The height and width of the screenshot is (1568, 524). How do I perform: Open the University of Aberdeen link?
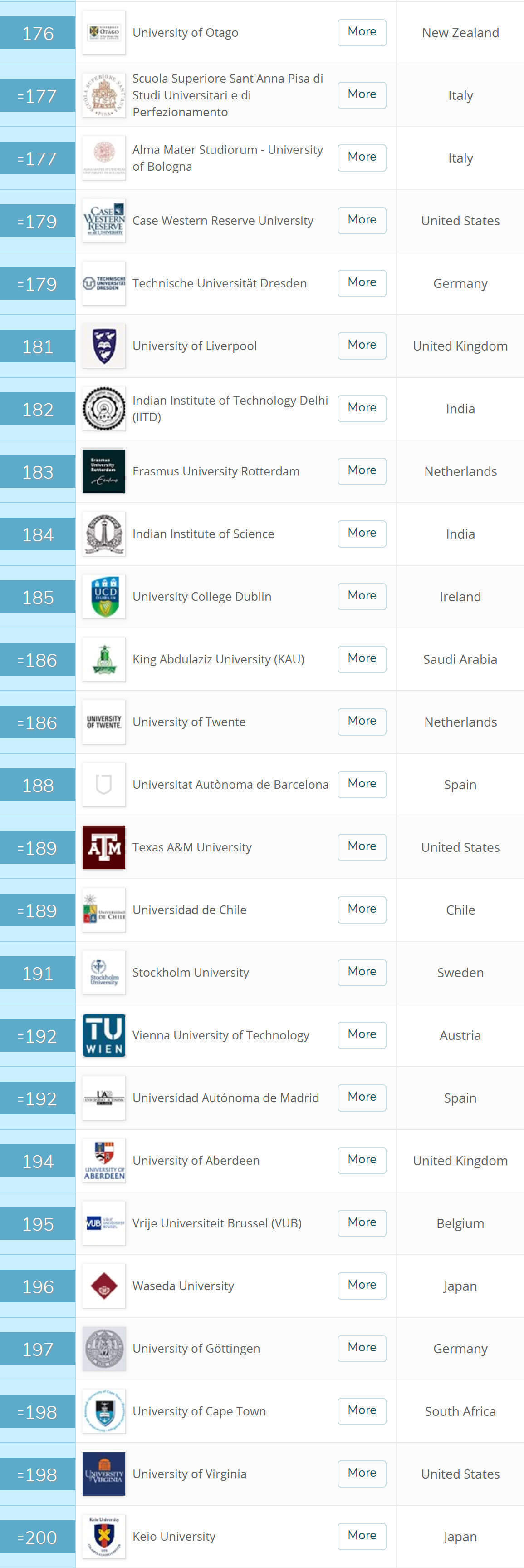pyautogui.click(x=196, y=1161)
